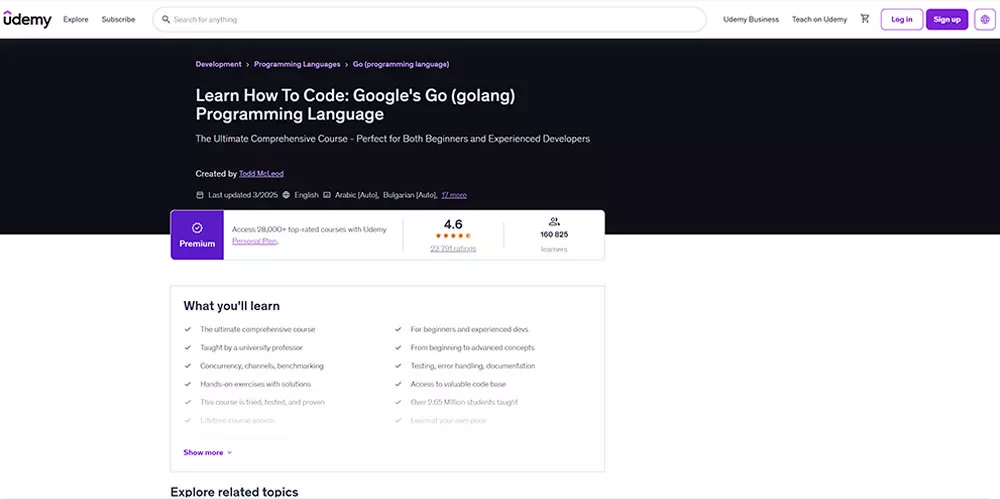The image size is (1000, 499).
Task: Click 'The ultimate comprehensive course' item
Action: [x=258, y=329]
